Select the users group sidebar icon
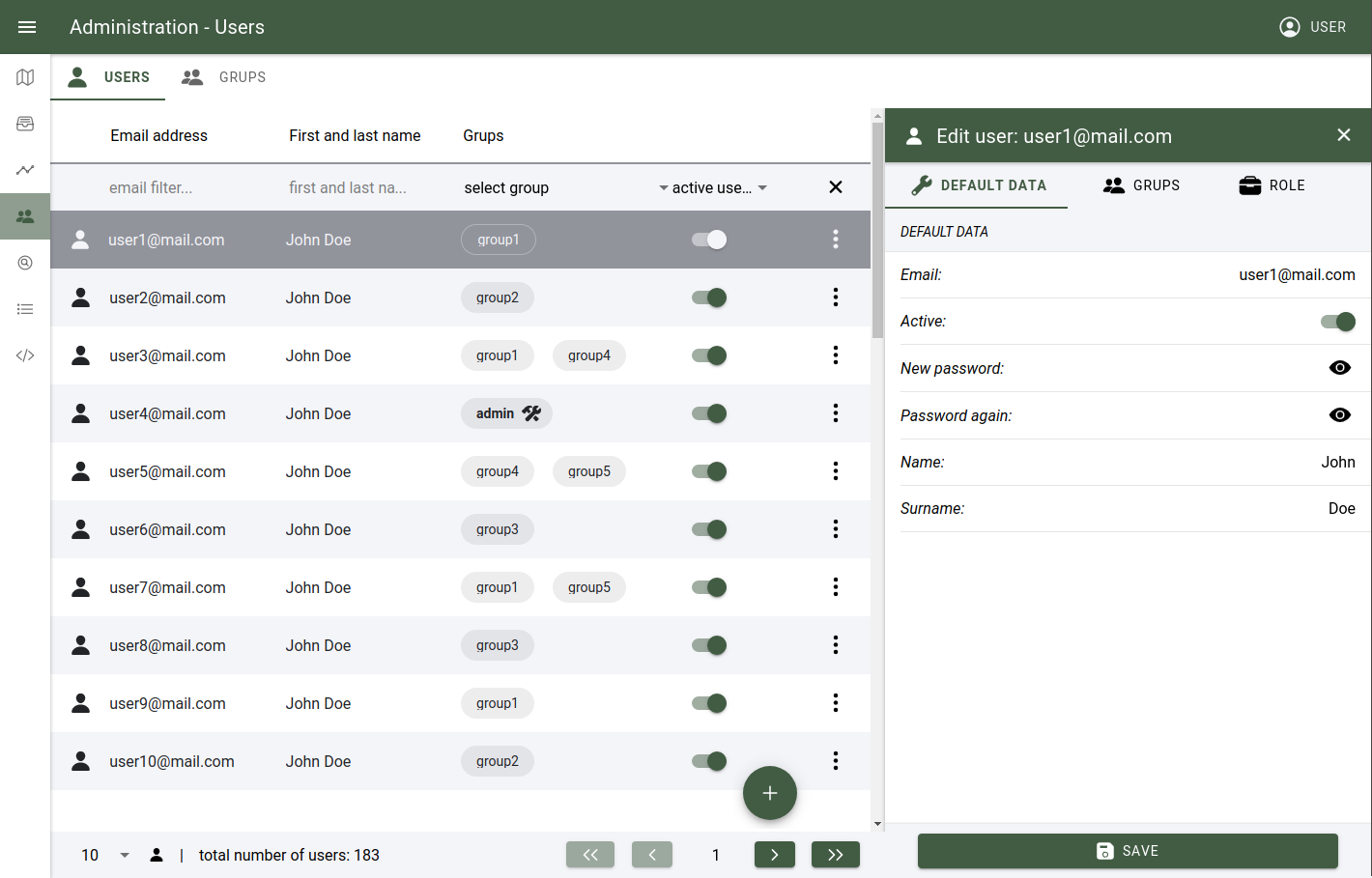Viewport: 1372px width, 878px height. pyautogui.click(x=25, y=216)
